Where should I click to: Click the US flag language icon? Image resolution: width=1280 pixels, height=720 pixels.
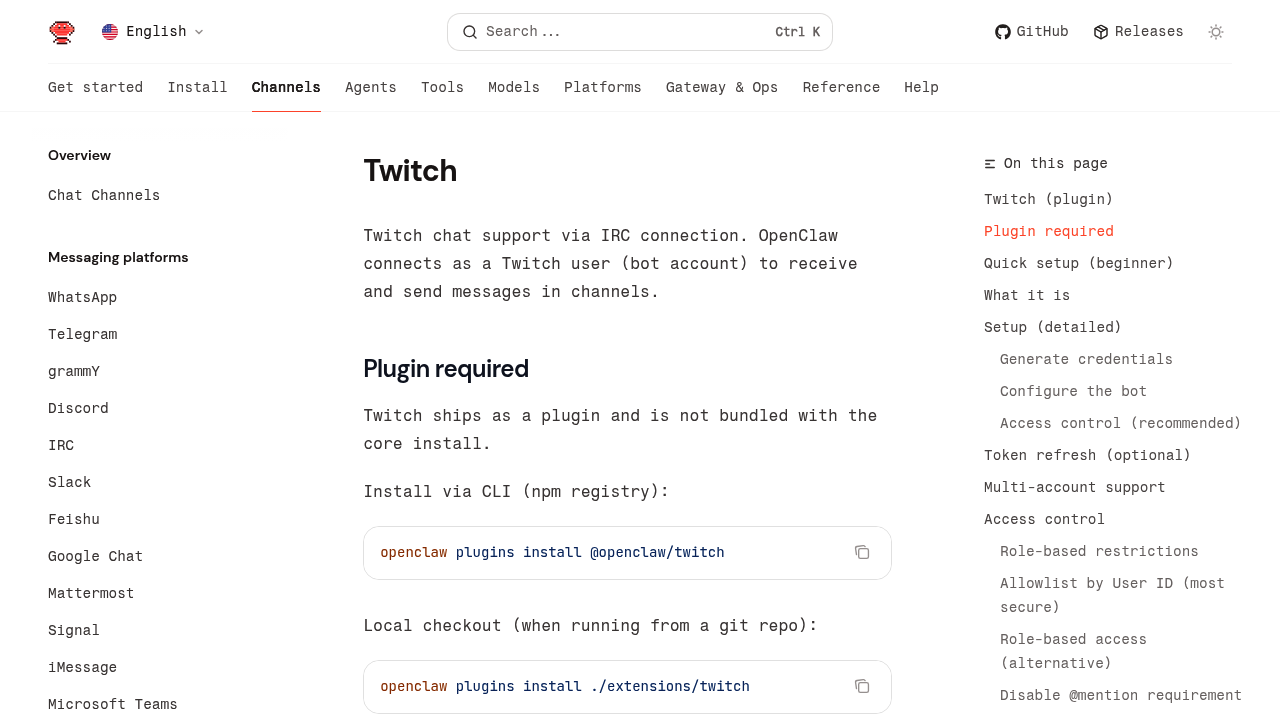pos(110,32)
